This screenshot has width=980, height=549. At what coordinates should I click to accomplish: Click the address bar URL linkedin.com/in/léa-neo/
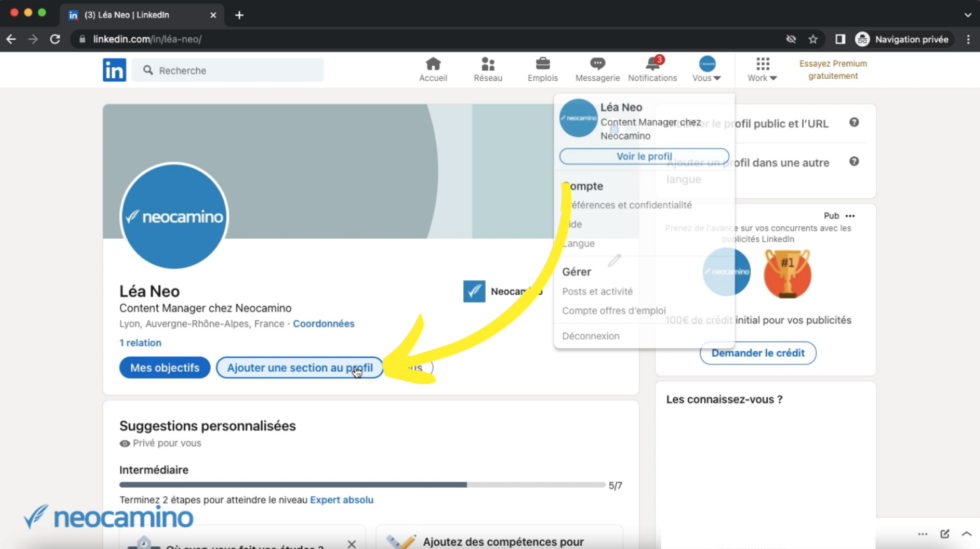pyautogui.click(x=148, y=39)
